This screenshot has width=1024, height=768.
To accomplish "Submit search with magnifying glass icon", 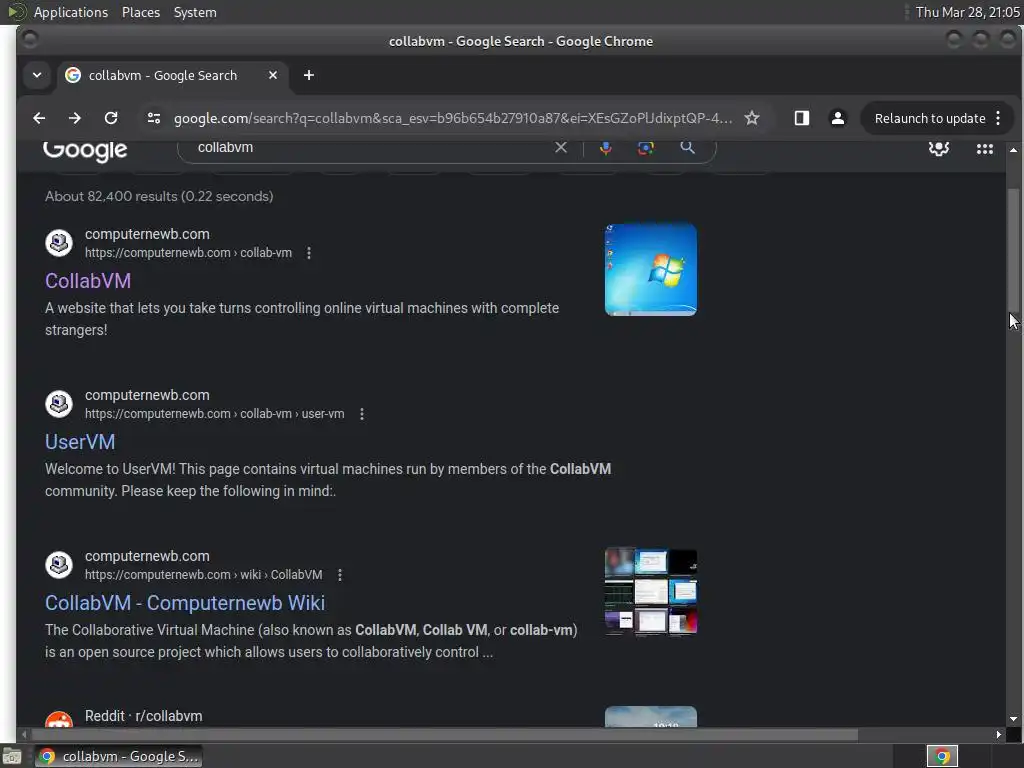I will tap(687, 147).
